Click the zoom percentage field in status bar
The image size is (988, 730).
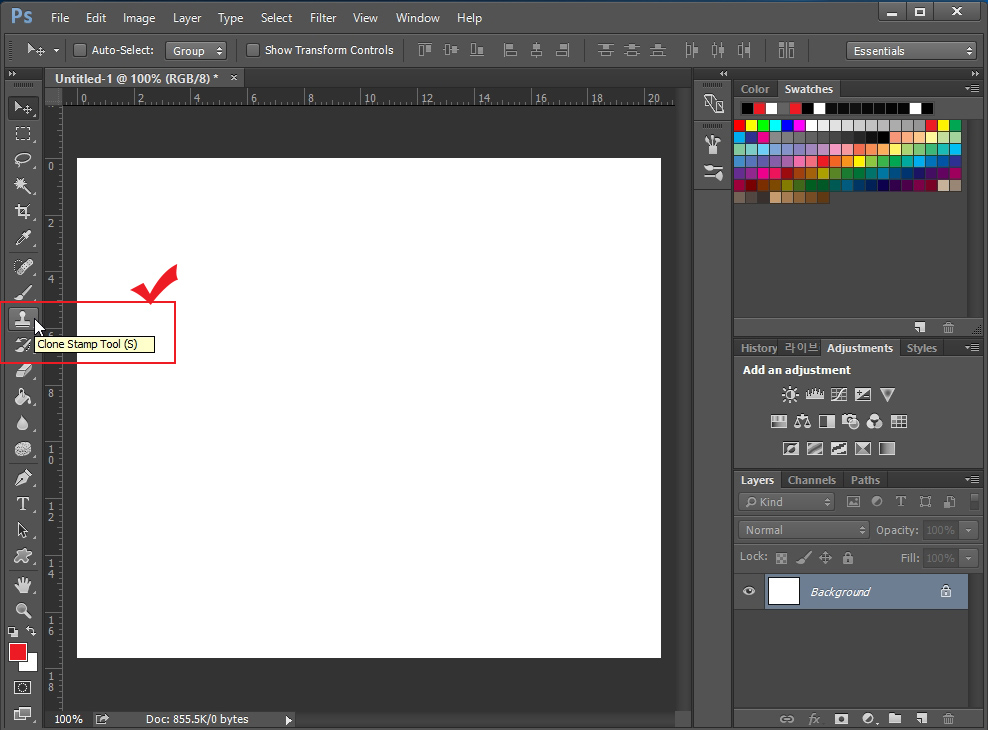pyautogui.click(x=69, y=719)
